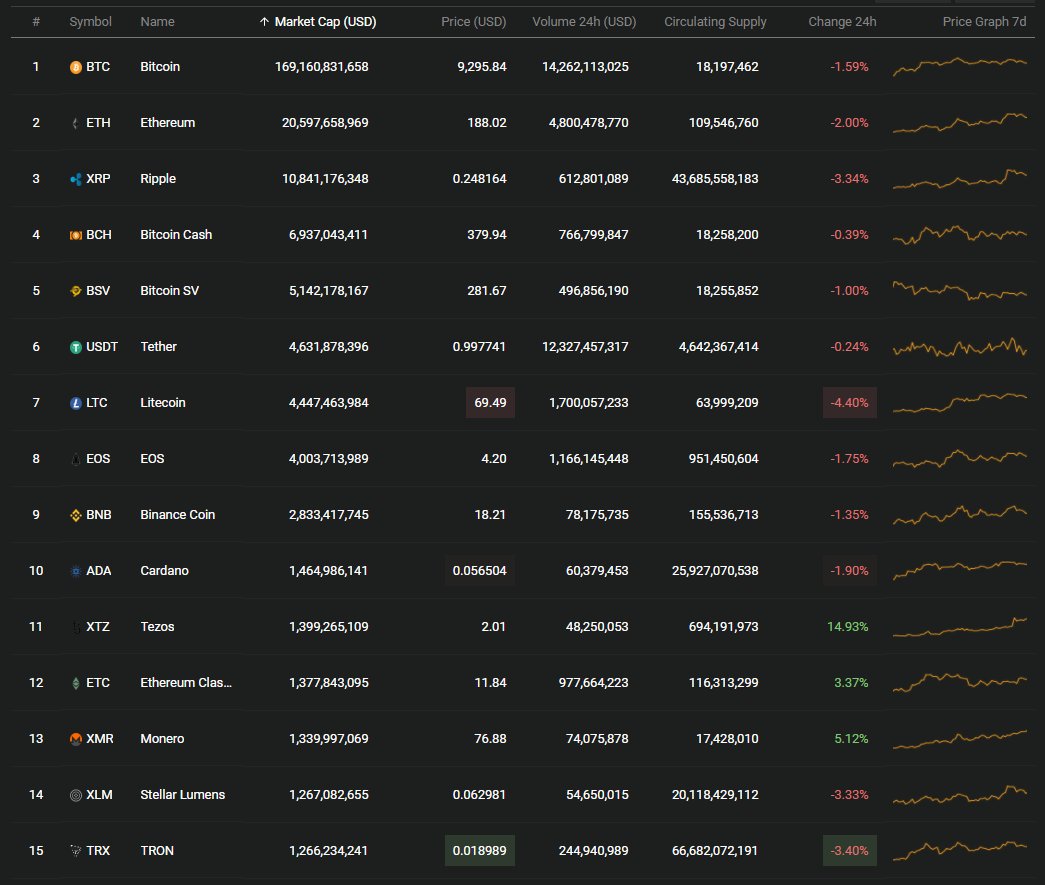The width and height of the screenshot is (1045, 885).
Task: Click the Monero XMR icon
Action: pyautogui.click(x=75, y=739)
